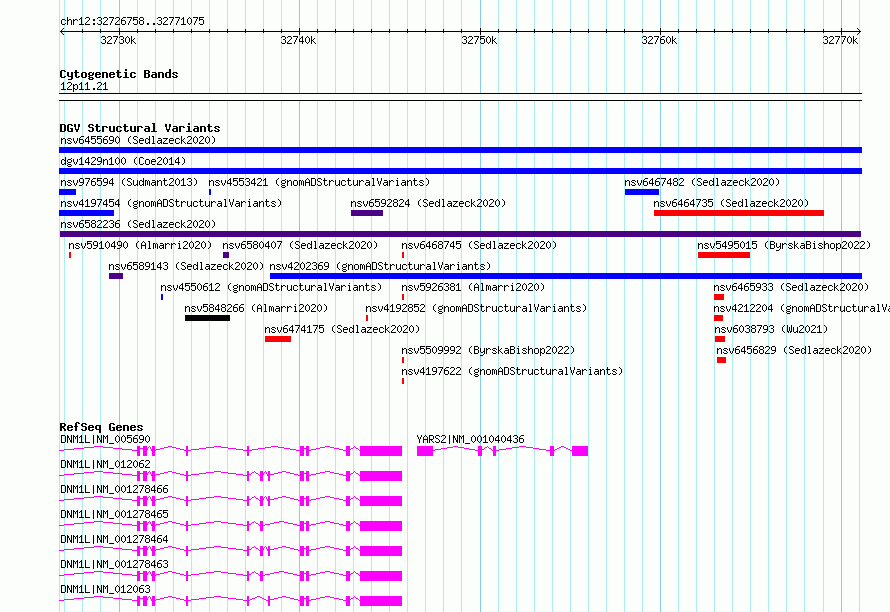This screenshot has height=612, width=890.
Task: Select the nsv976594 (Sudmant2013) label
Action: coord(129,182)
